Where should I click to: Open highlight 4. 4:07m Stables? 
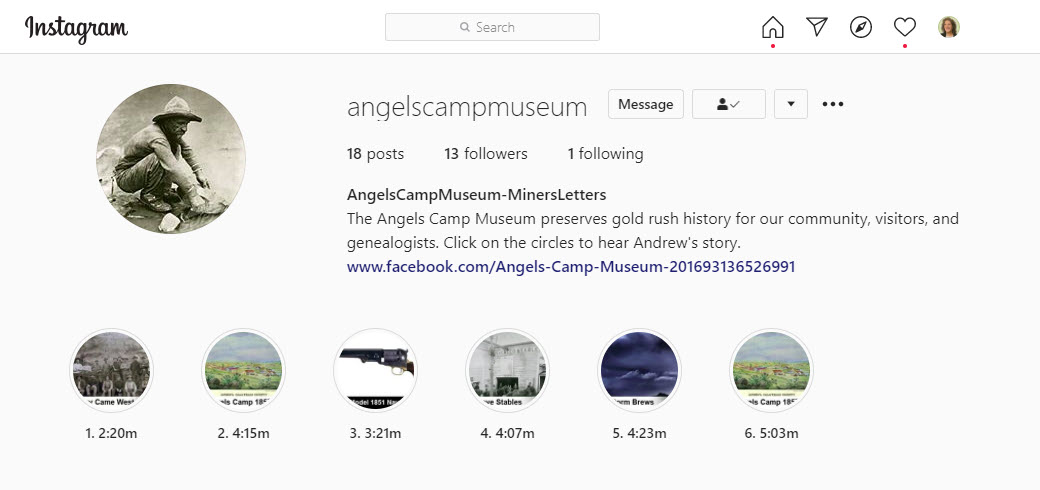point(507,370)
